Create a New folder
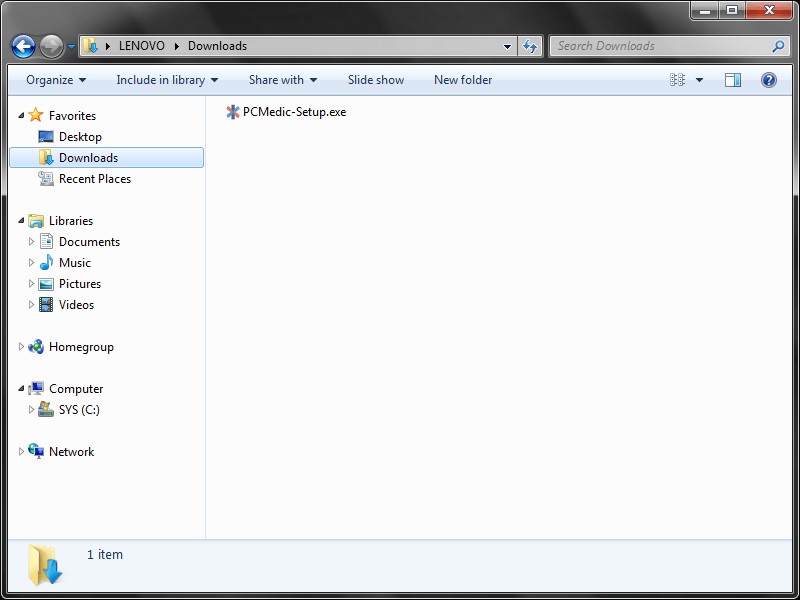Screen dimensions: 800x600 click(x=463, y=80)
